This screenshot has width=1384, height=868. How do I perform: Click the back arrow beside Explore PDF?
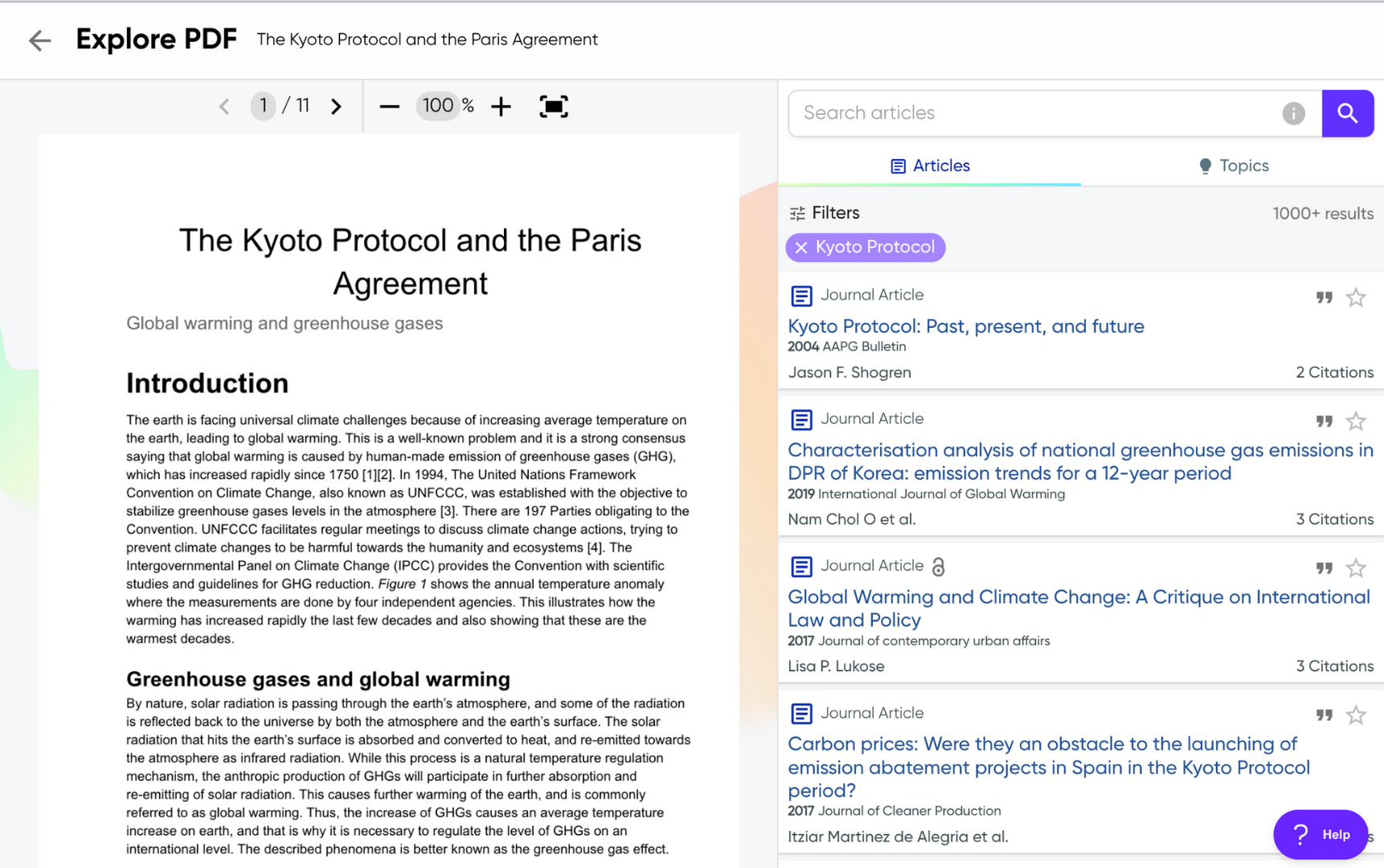coord(39,40)
